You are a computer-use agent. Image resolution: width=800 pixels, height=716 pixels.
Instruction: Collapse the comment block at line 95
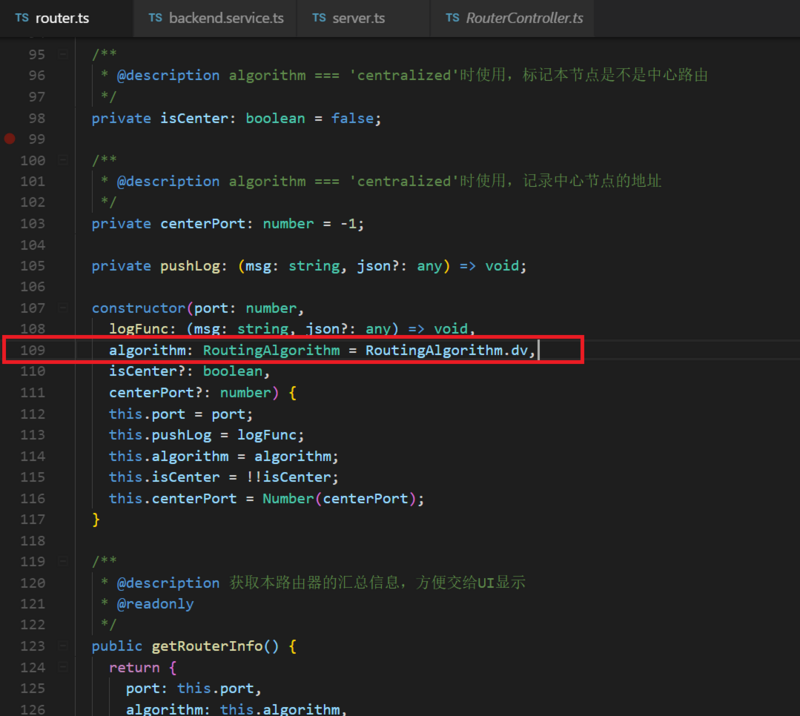click(x=63, y=54)
